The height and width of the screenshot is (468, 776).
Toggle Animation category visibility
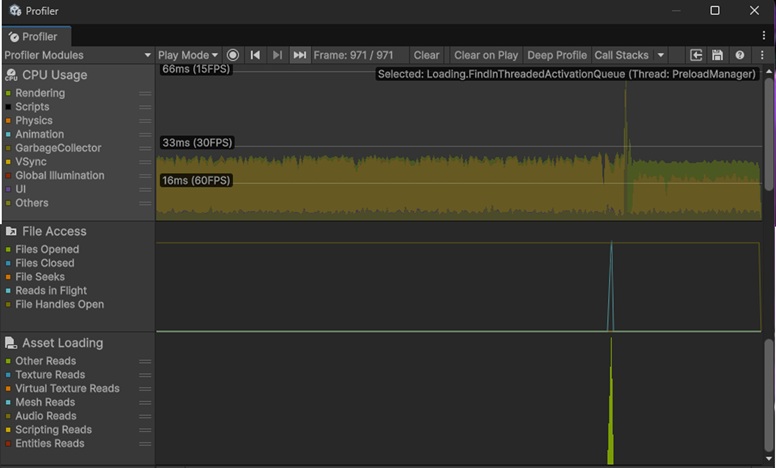point(8,134)
